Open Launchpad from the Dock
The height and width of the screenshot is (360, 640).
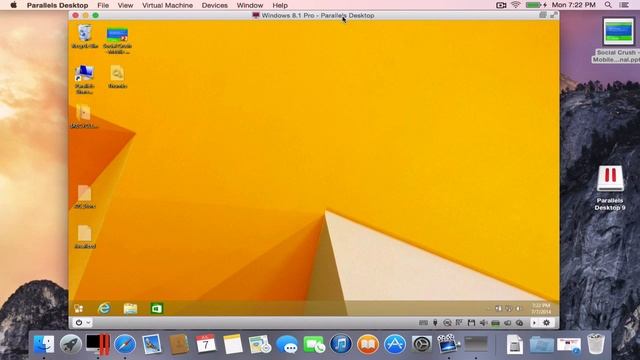[71, 344]
